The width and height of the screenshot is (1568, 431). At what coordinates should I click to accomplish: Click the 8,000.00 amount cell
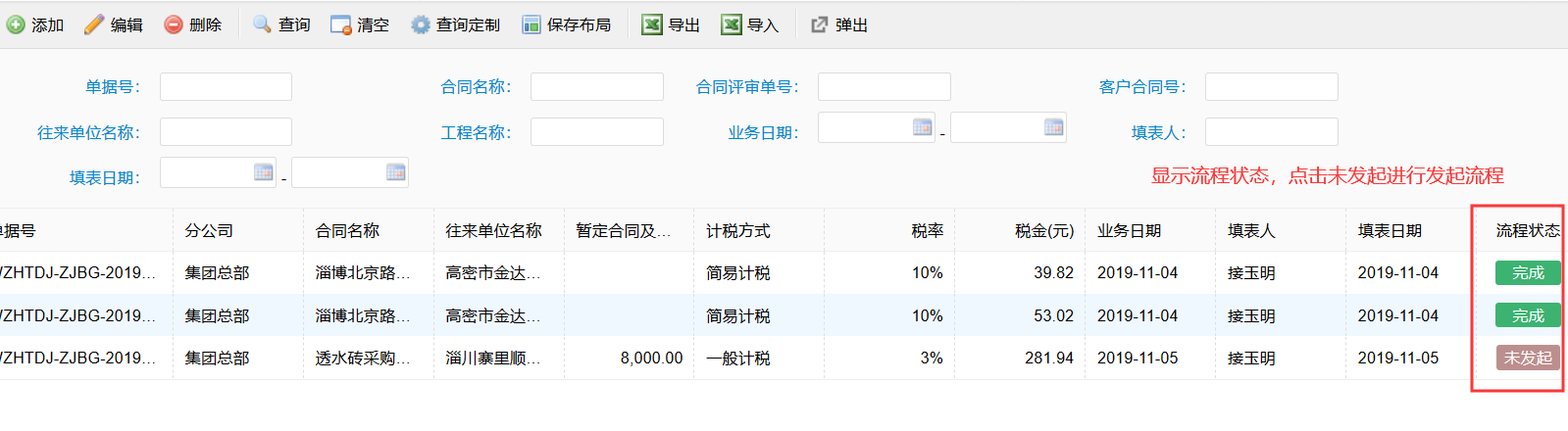click(x=630, y=358)
